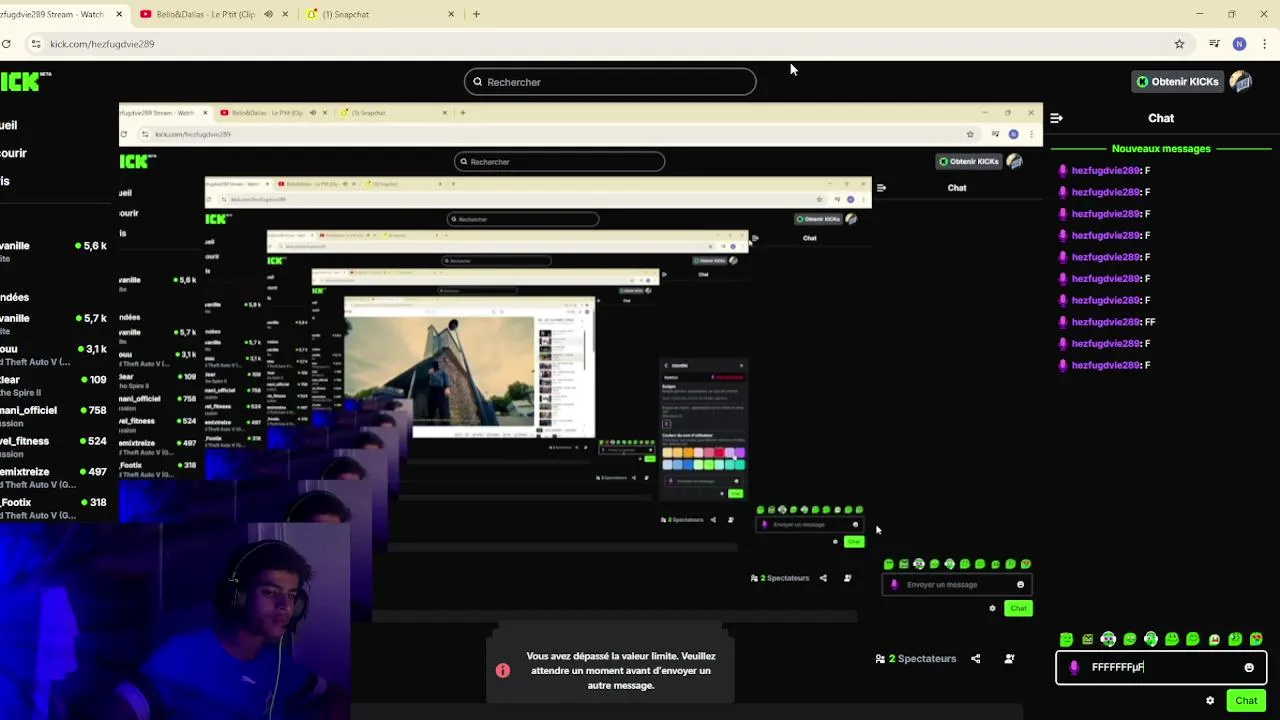The width and height of the screenshot is (1280, 720).
Task: Click the red error icon in the toast
Action: click(503, 670)
